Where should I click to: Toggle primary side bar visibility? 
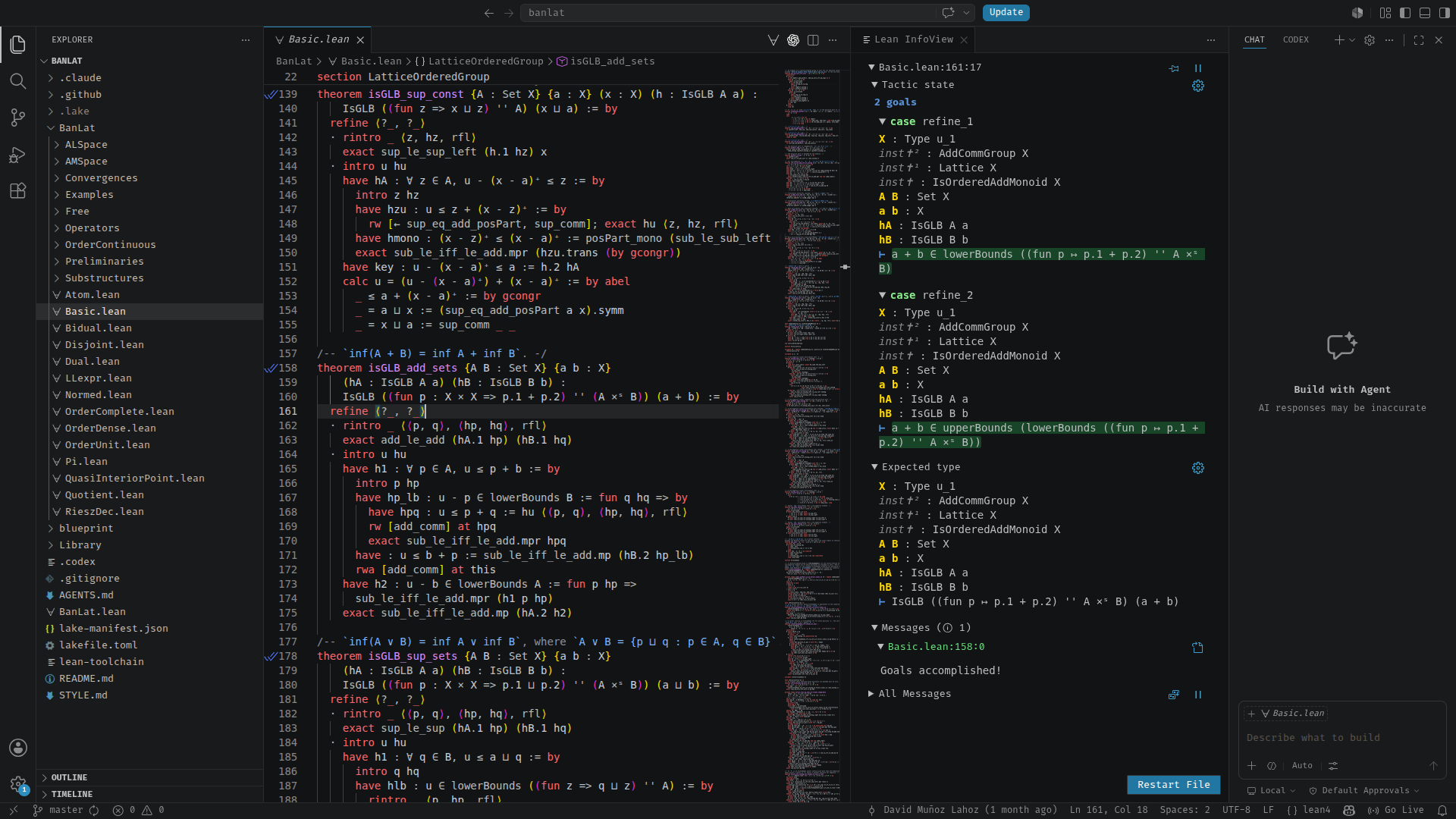pyautogui.click(x=1405, y=13)
